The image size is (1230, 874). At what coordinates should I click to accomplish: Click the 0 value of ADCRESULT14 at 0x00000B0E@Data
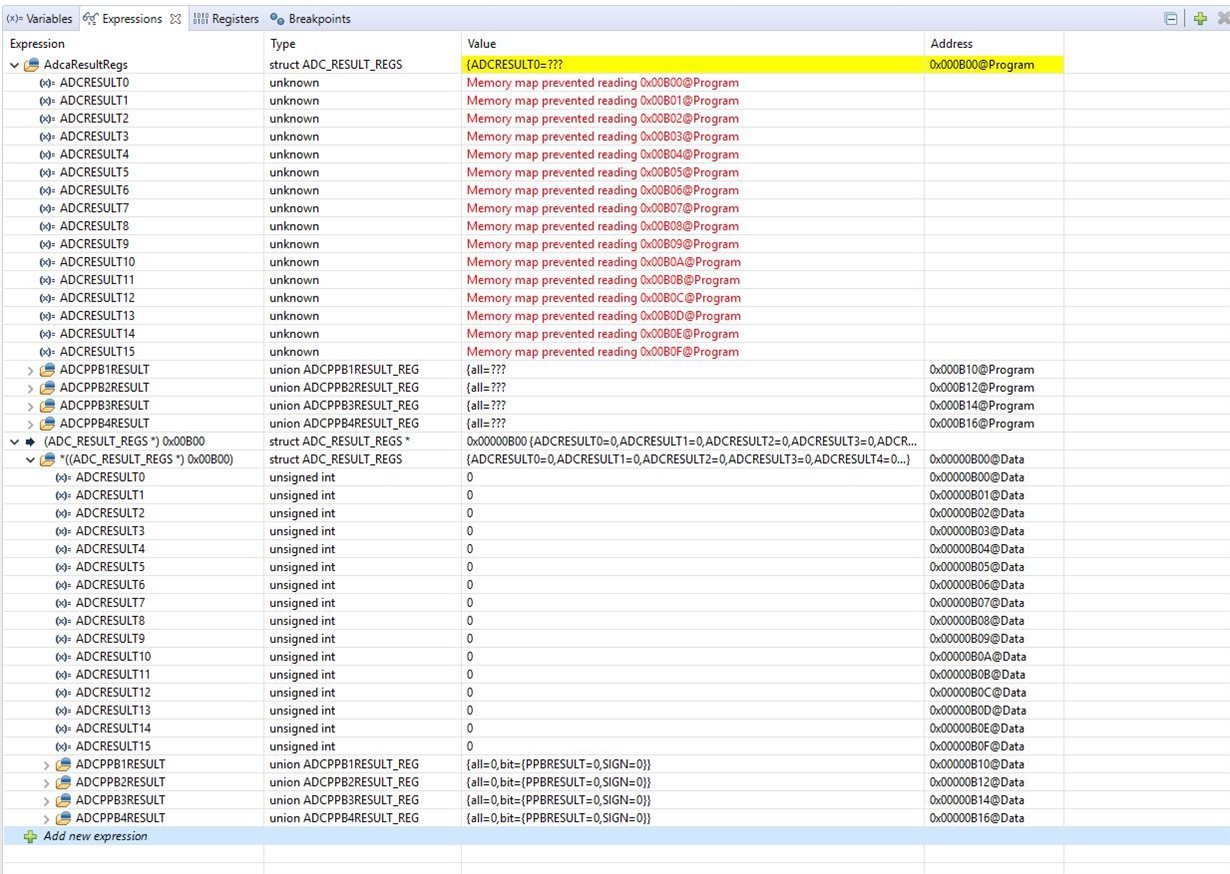(470, 728)
